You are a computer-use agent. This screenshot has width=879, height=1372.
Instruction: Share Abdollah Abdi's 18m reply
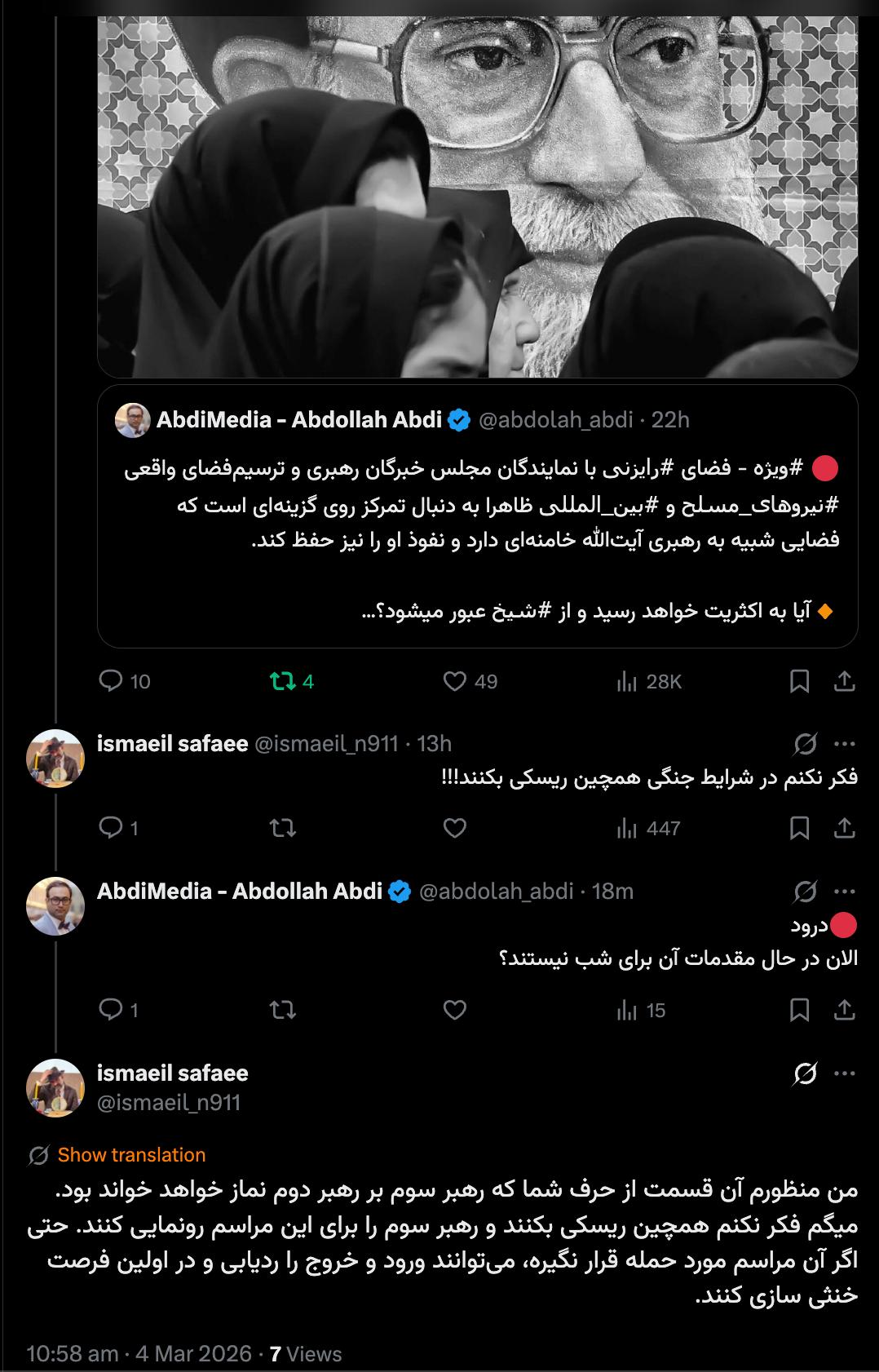[x=845, y=1010]
